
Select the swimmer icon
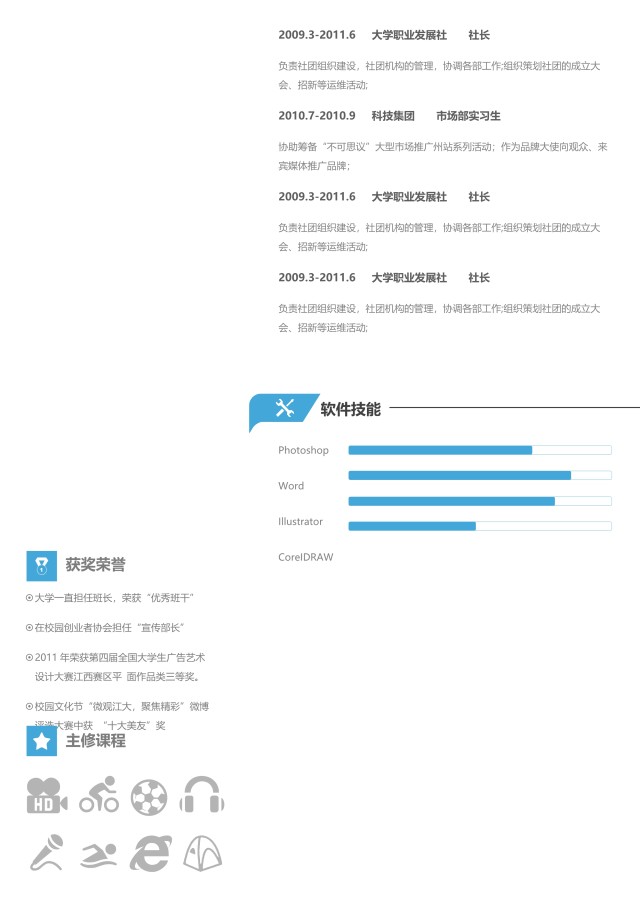tap(99, 853)
